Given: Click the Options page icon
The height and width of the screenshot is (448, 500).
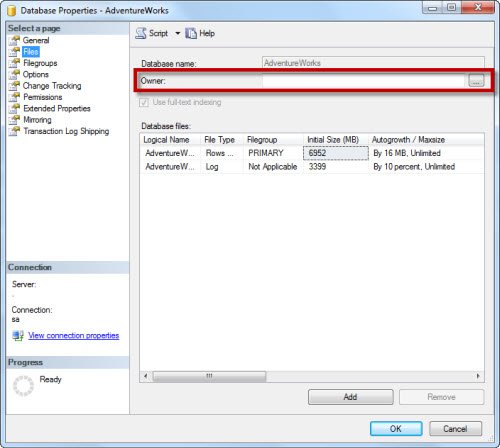Looking at the screenshot, I should pyautogui.click(x=14, y=74).
